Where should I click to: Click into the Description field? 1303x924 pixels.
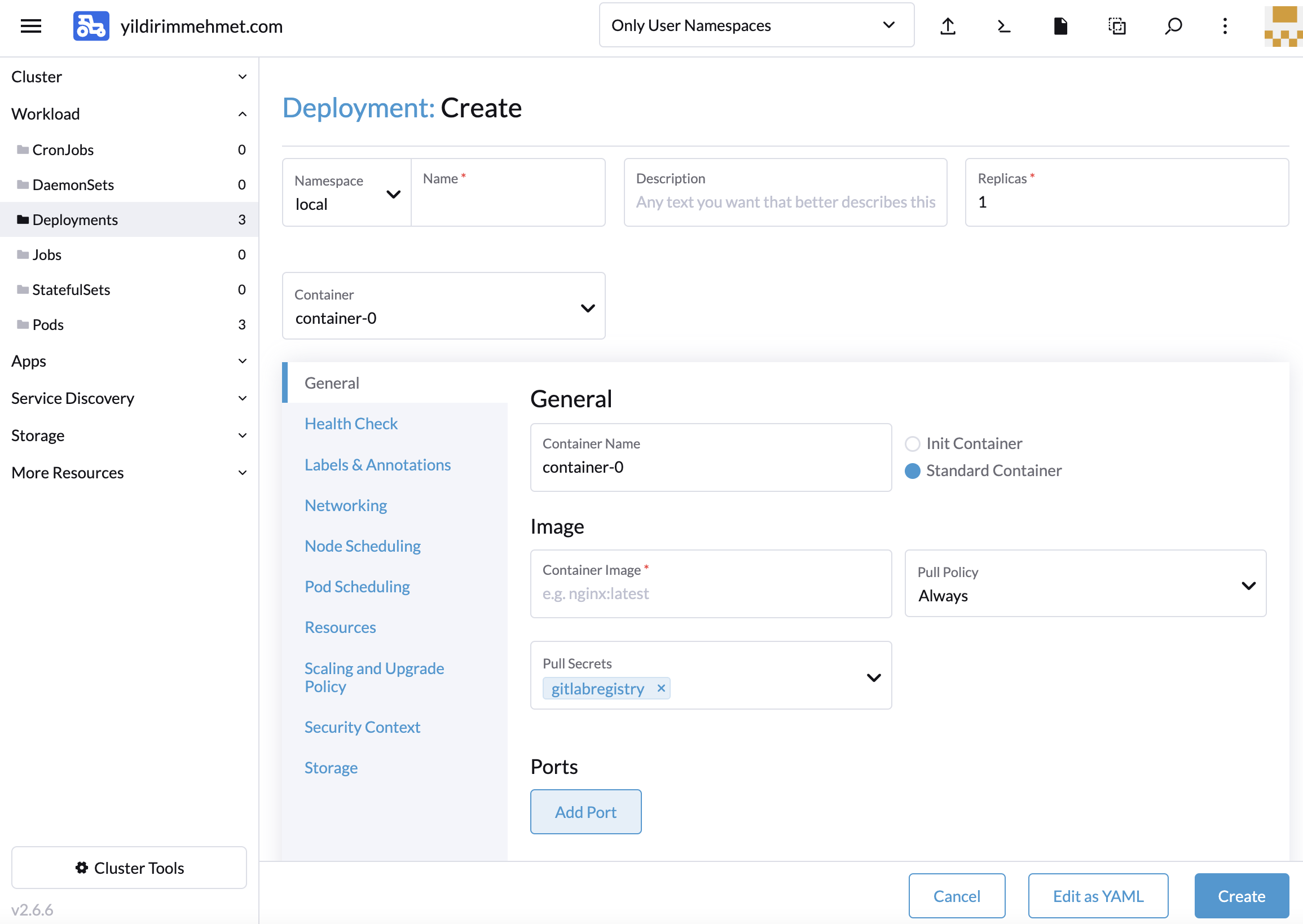[x=785, y=192]
